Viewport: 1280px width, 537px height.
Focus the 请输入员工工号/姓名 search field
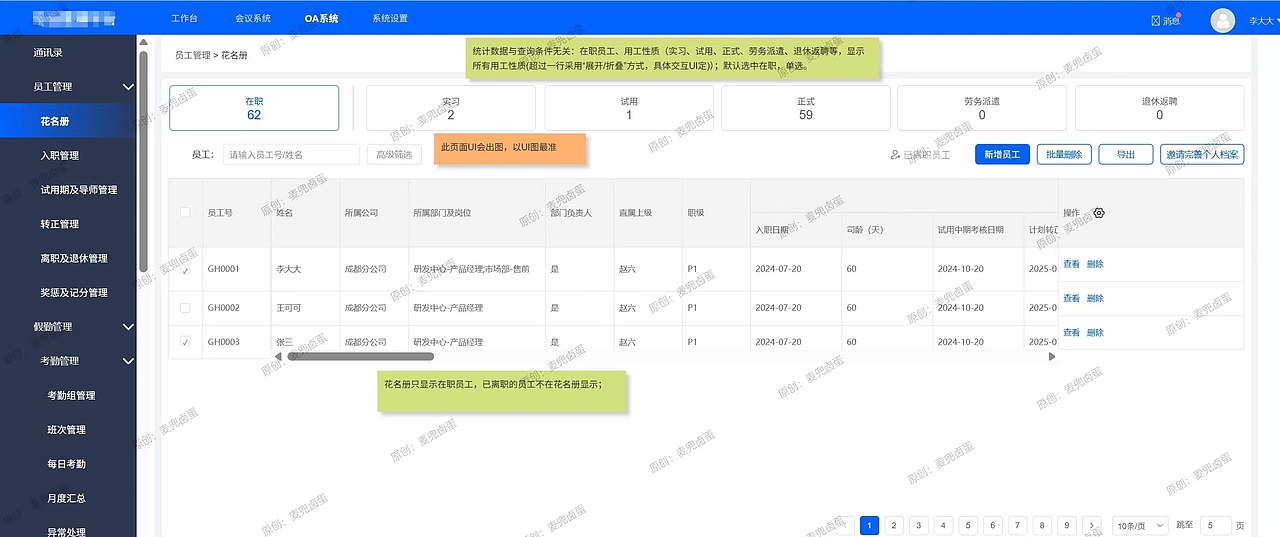tap(290, 155)
